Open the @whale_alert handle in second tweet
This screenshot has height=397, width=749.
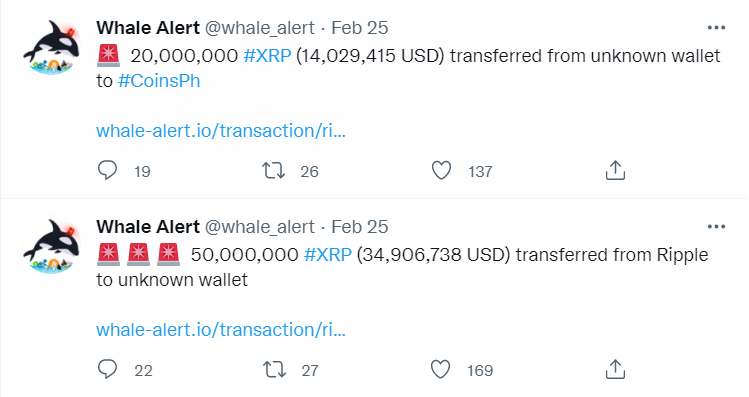260,227
